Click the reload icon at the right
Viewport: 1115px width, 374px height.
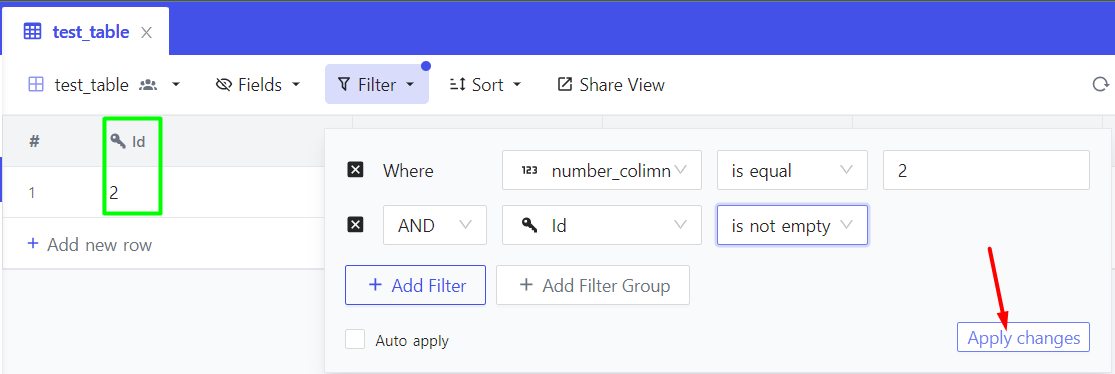(1101, 85)
